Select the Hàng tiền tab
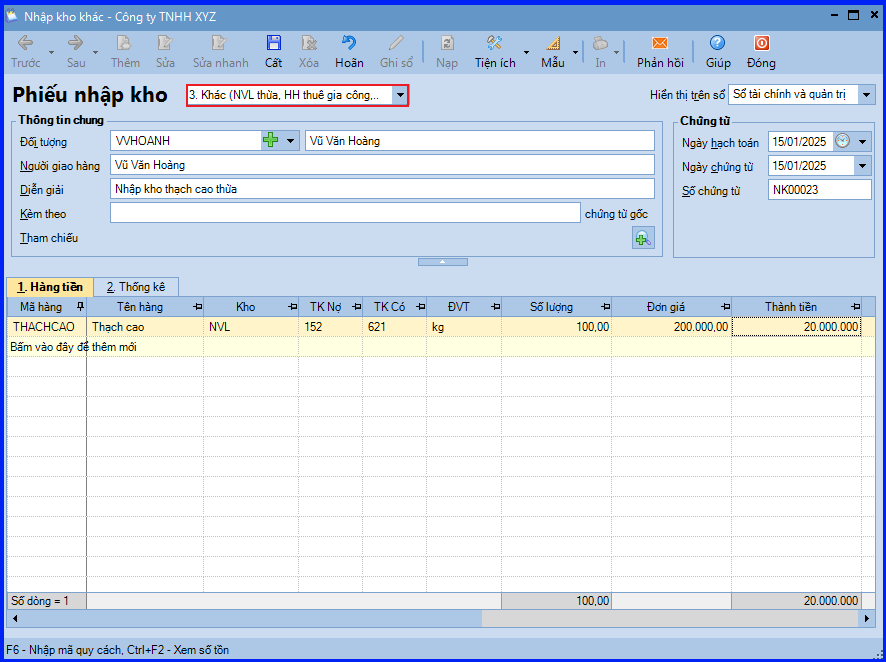 [49, 287]
